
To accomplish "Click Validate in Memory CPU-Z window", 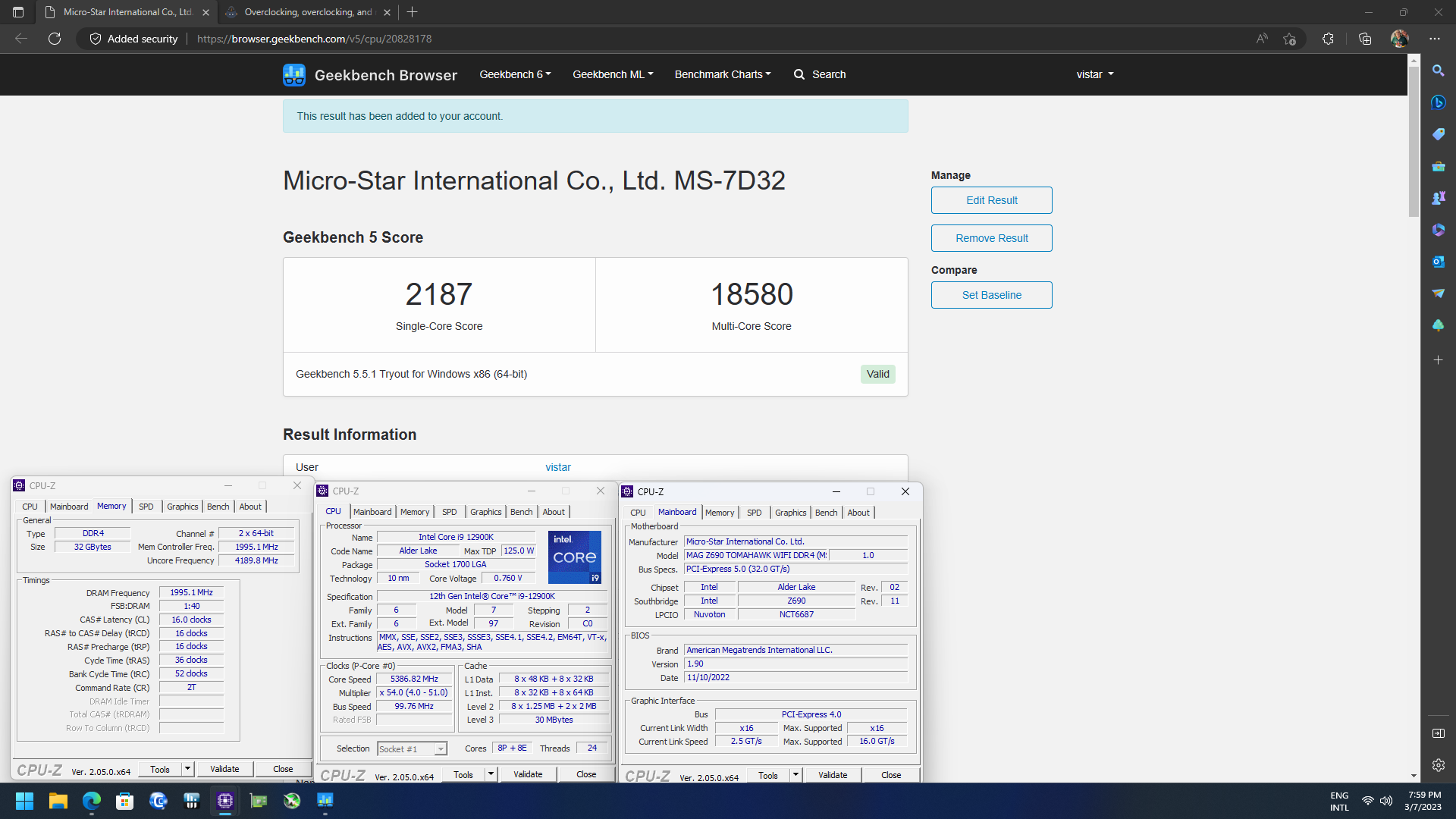I will tap(224, 769).
